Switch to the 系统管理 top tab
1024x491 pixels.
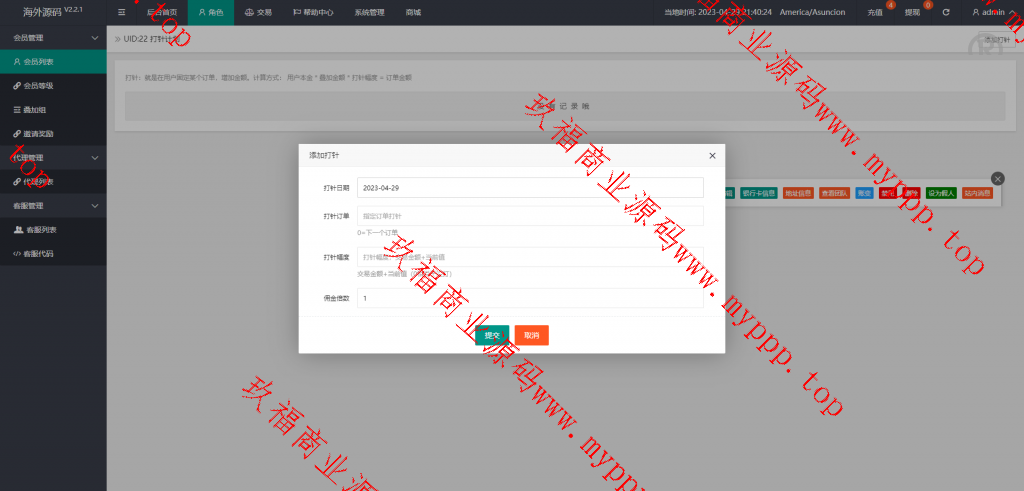370,13
